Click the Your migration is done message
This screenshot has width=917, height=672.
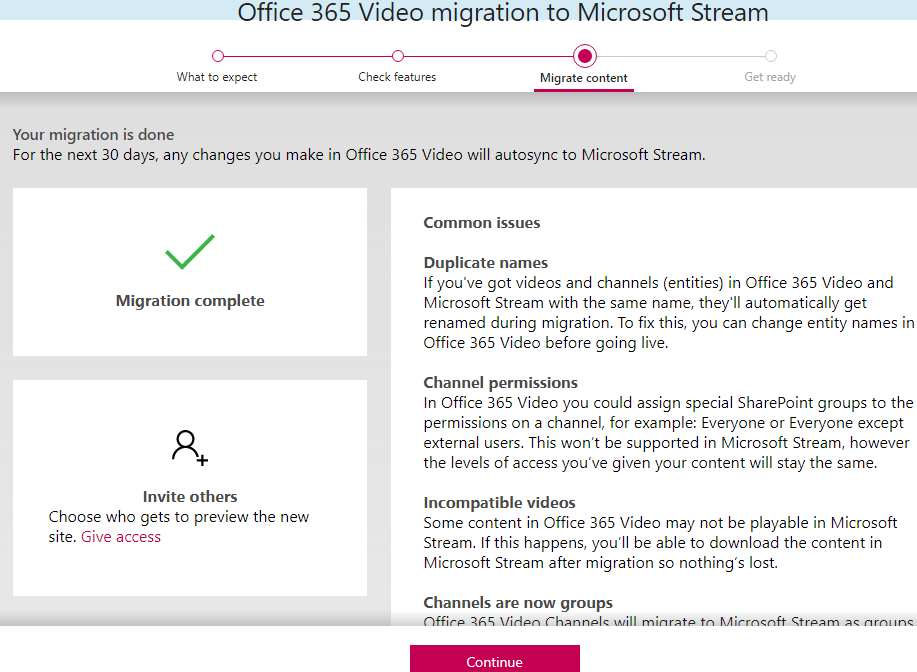click(x=94, y=135)
